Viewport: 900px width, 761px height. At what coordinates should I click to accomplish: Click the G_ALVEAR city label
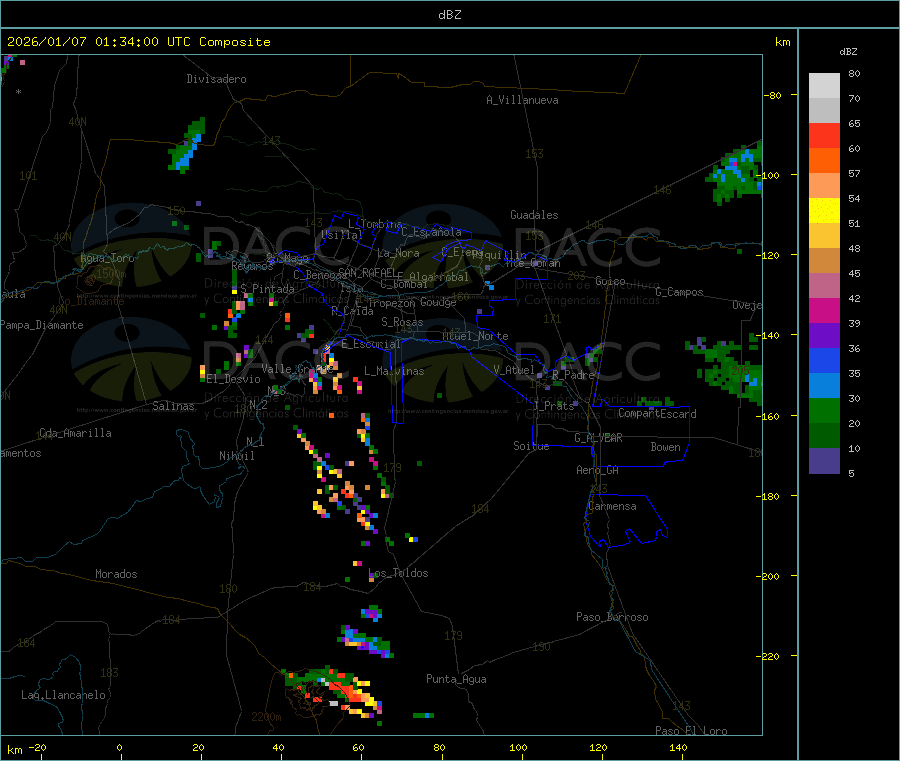point(598,438)
